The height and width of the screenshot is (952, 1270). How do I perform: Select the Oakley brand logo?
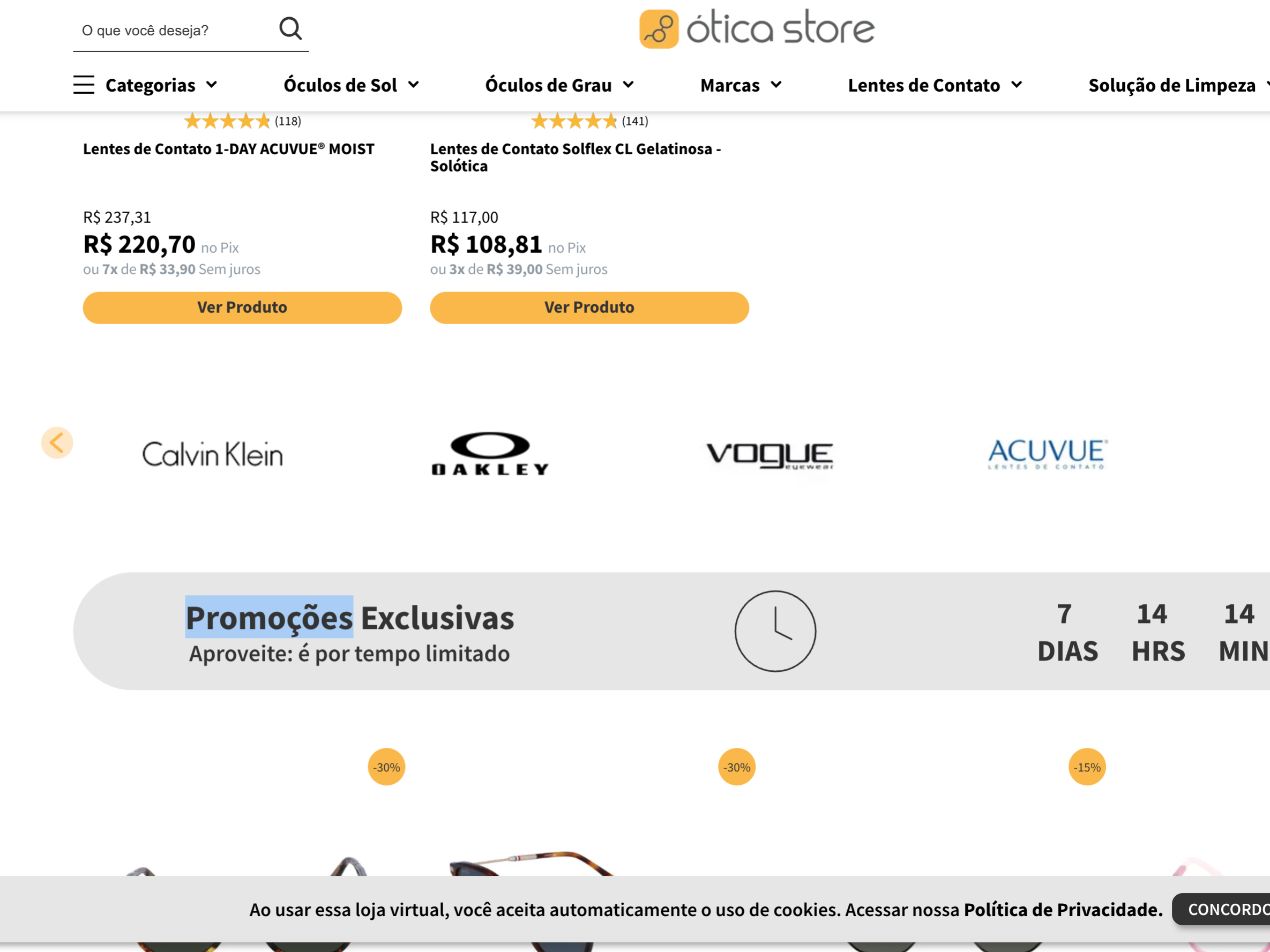(490, 453)
